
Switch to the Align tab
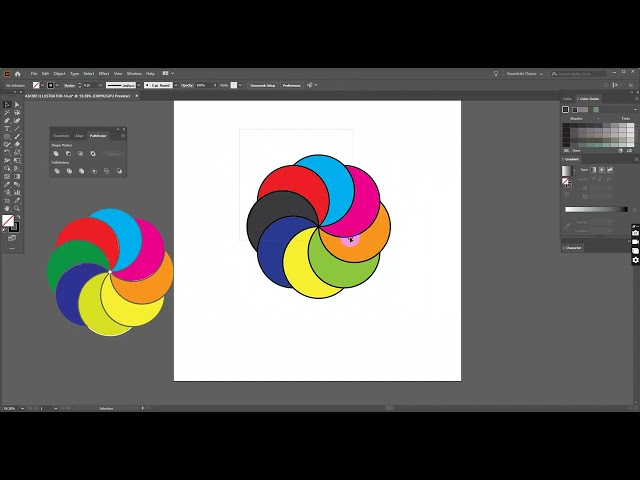pyautogui.click(x=80, y=136)
